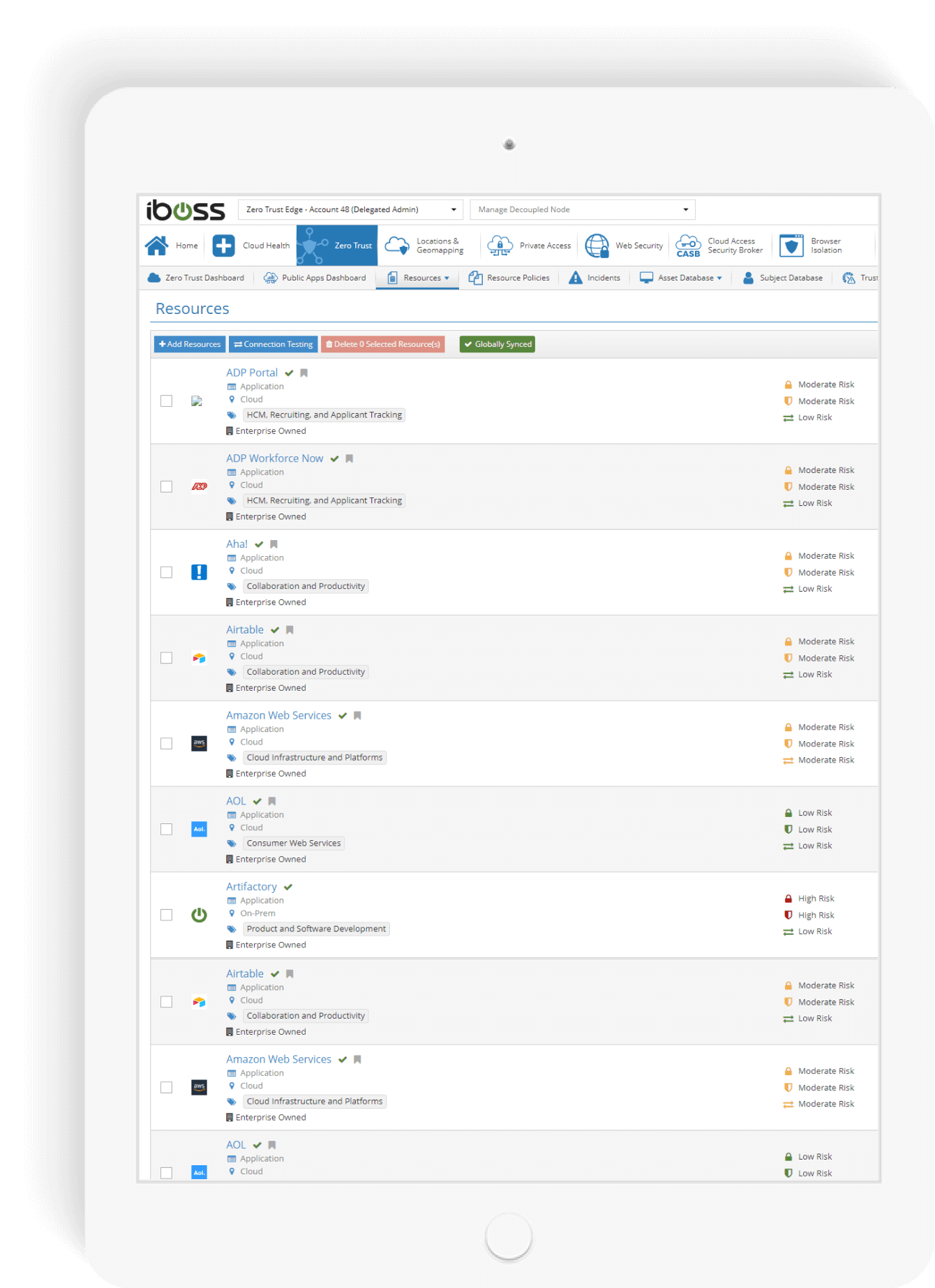
Task: Click the On-Prem location text
Action: coord(257,913)
